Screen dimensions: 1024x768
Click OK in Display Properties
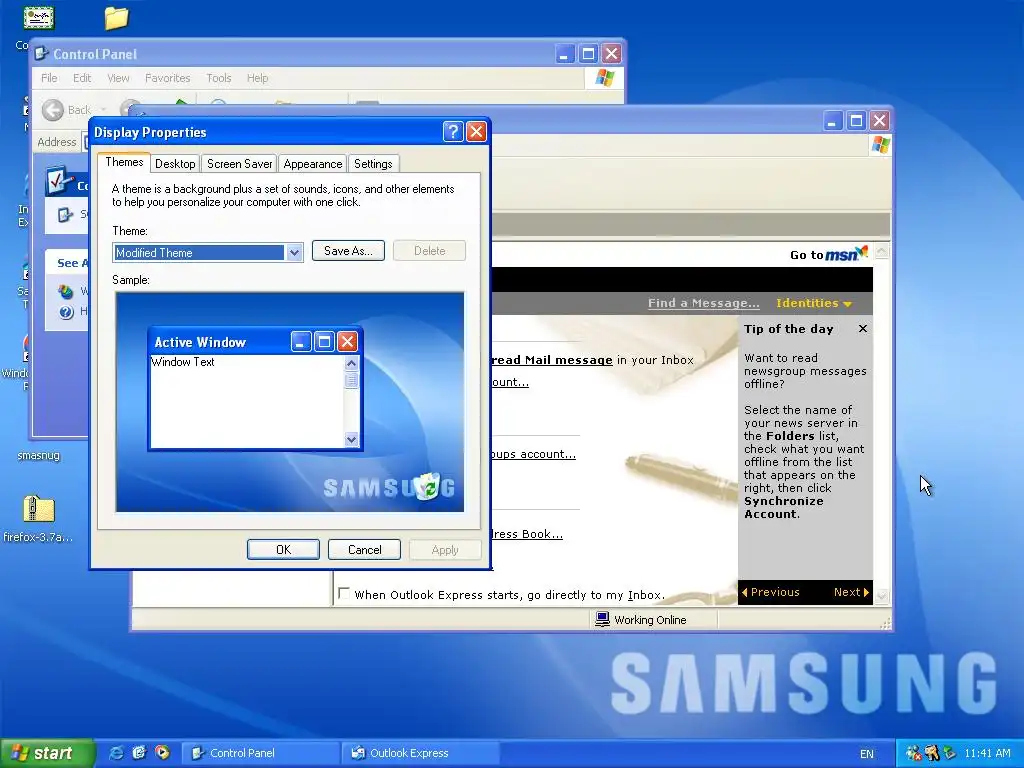coord(283,550)
